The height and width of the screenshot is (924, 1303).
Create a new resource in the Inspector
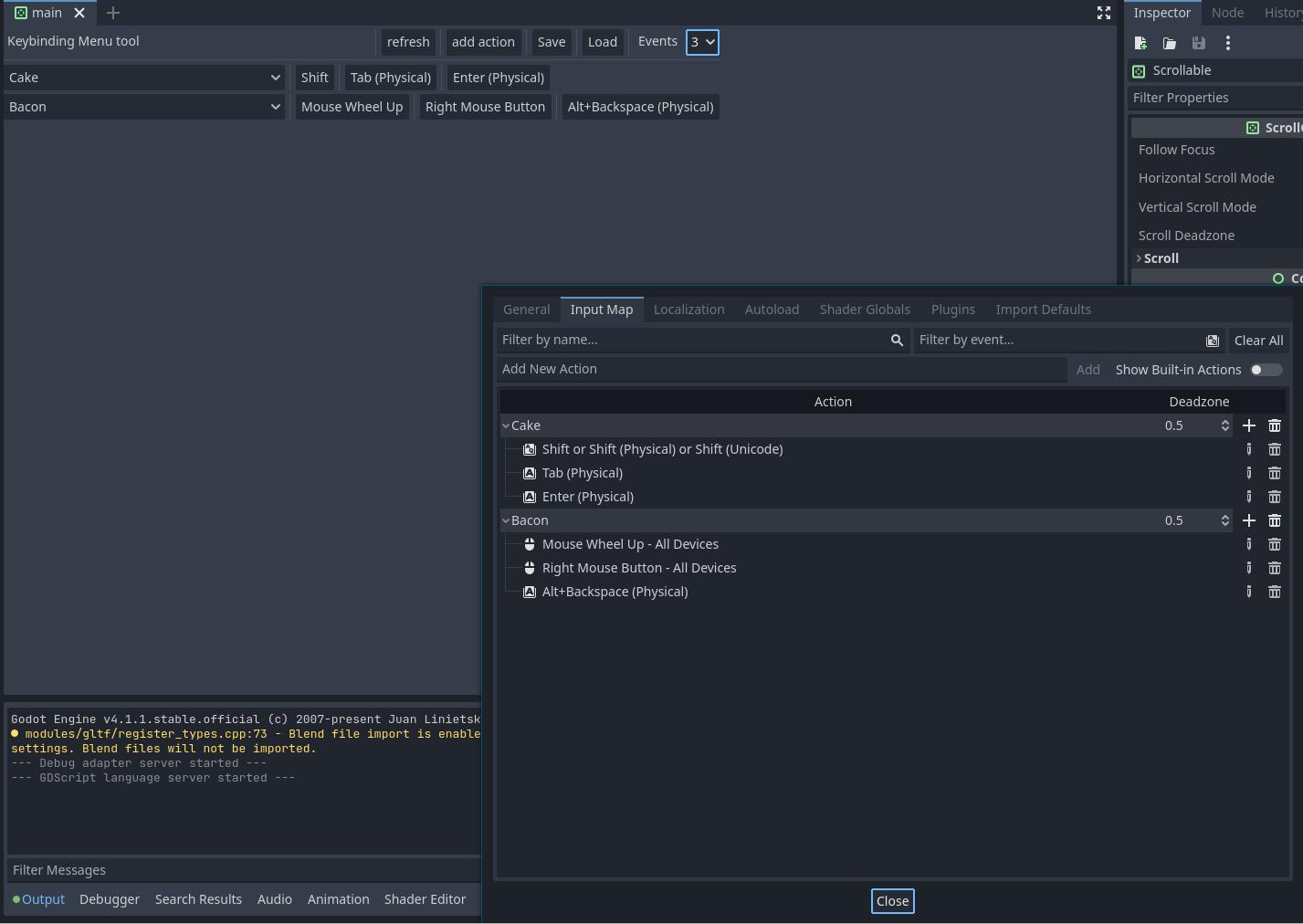click(x=1140, y=43)
